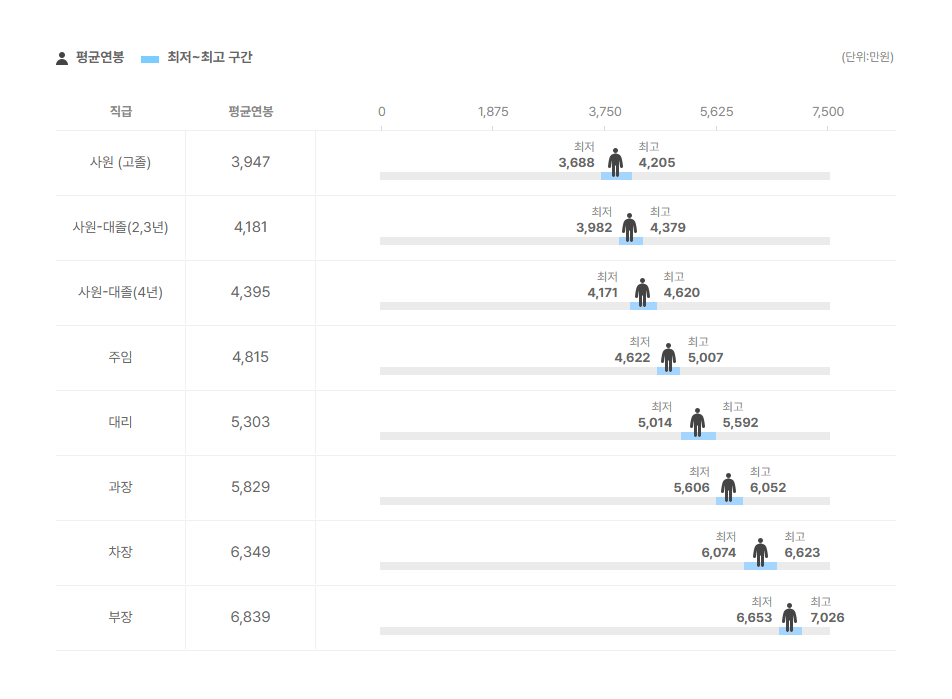
Task: Select the 부장 position label
Action: (x=120, y=617)
